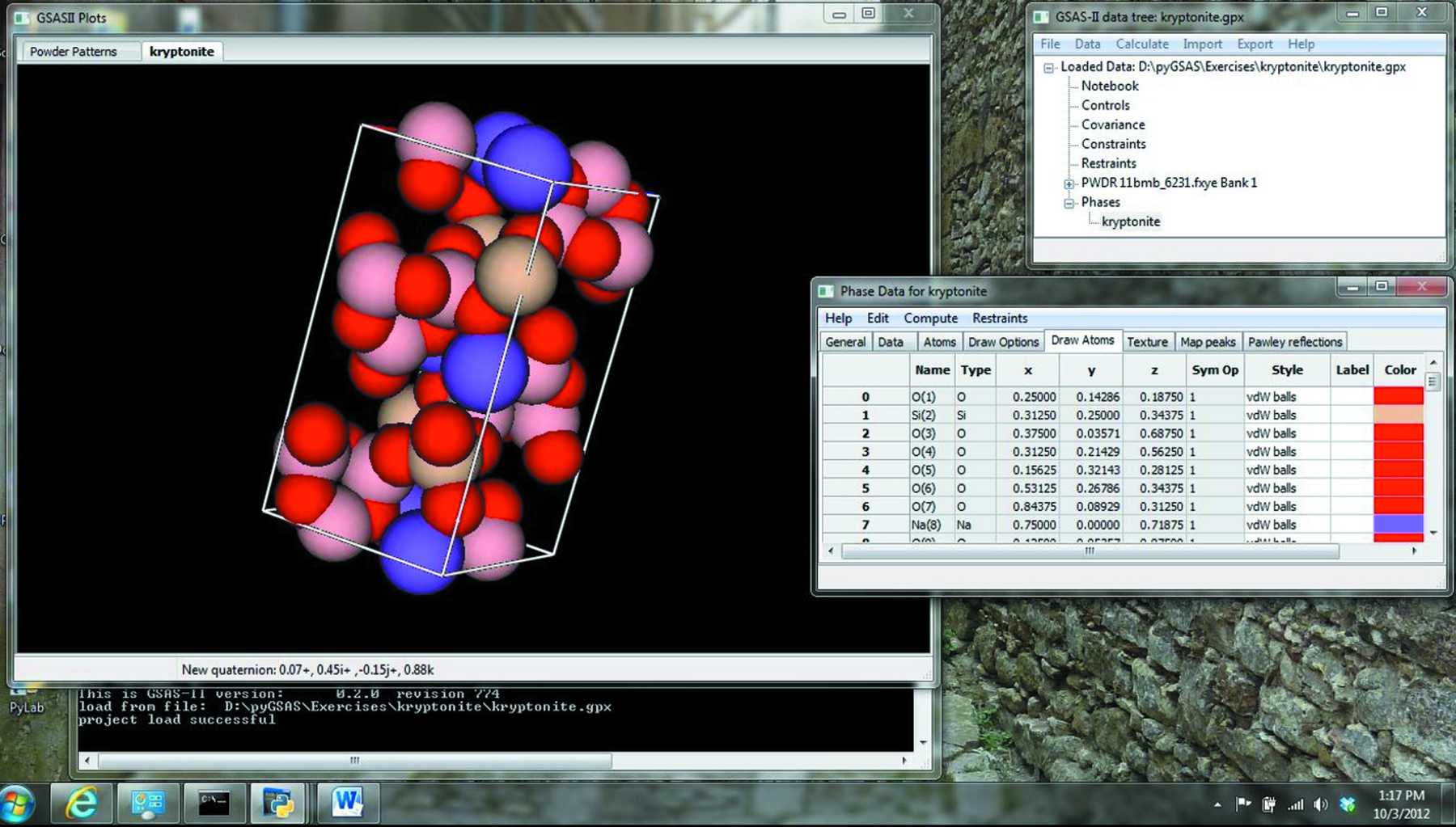Open the Edit menu in Phase Data
This screenshot has height=827, width=1456.
tap(878, 319)
